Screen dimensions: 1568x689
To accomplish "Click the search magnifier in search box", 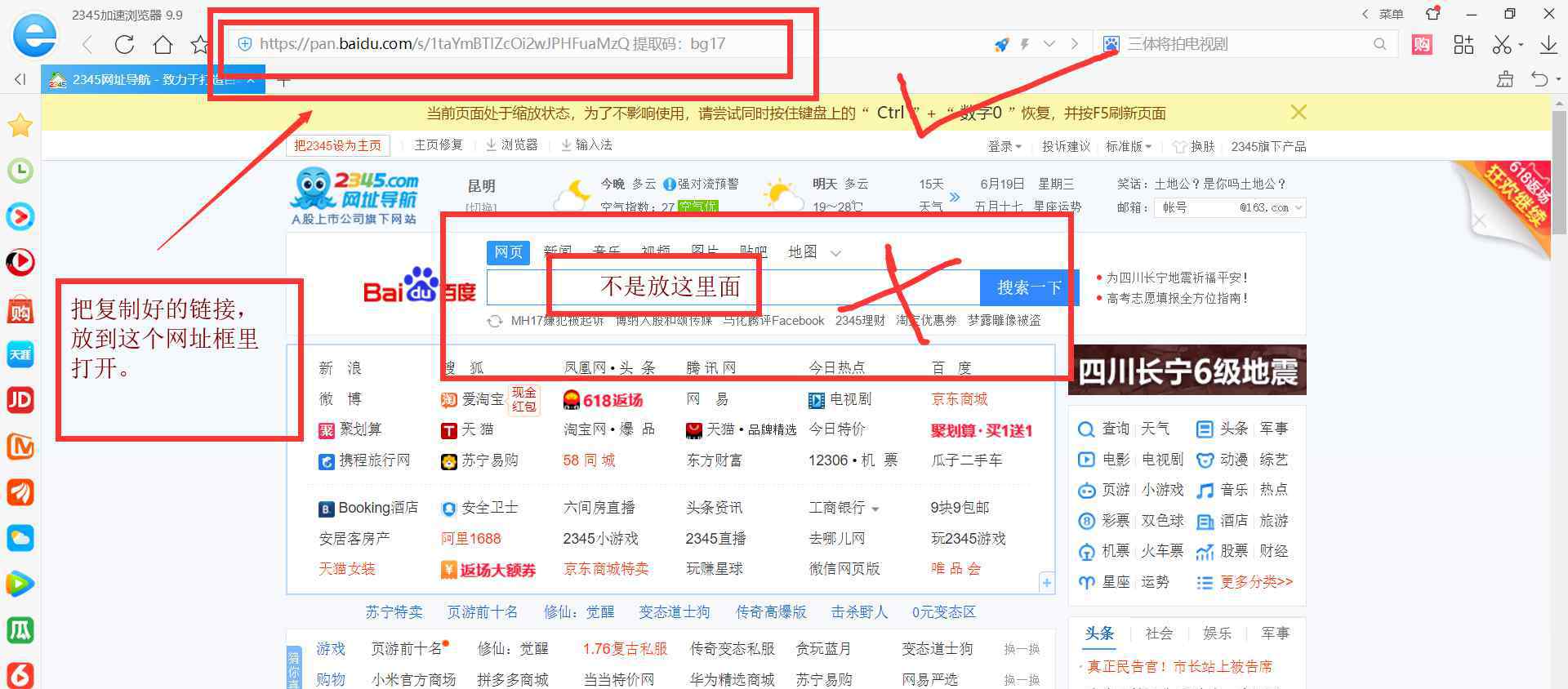I will point(1379,44).
